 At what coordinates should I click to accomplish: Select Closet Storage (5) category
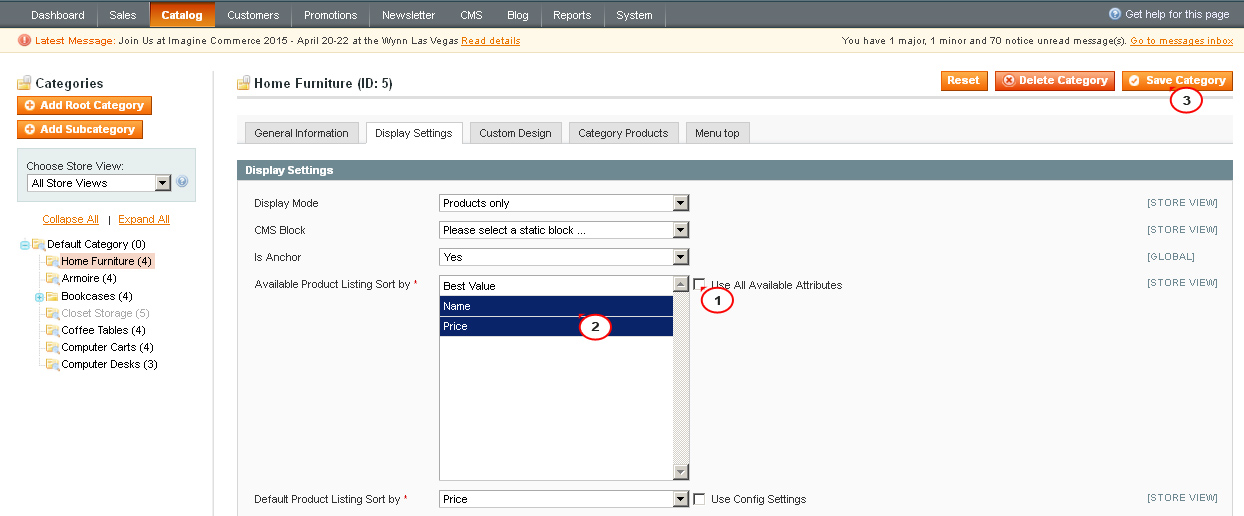[x=105, y=313]
